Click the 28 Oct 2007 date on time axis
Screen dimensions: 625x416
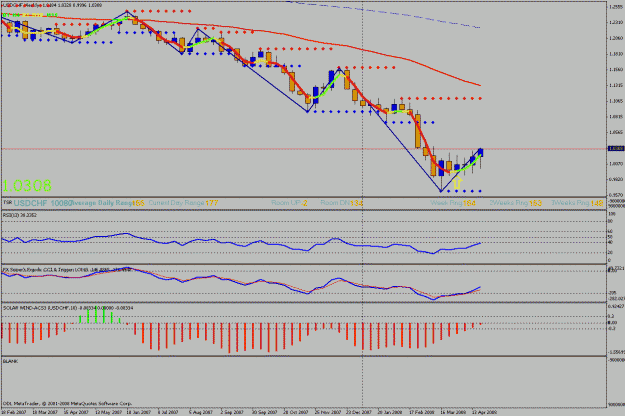[295, 412]
